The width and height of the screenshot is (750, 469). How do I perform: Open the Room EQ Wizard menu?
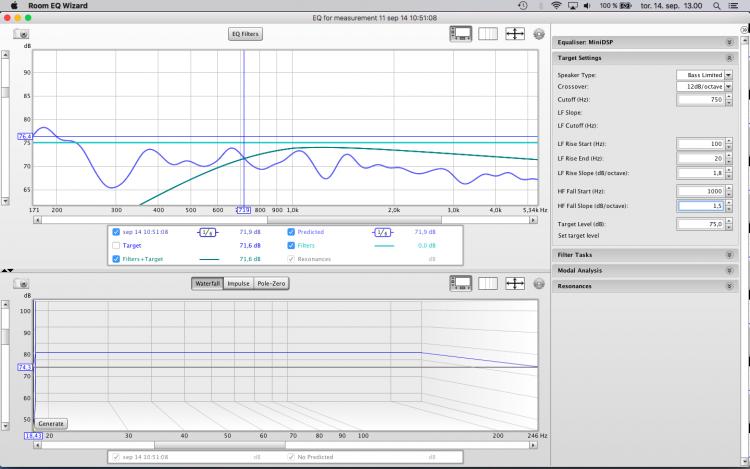[x=58, y=6]
